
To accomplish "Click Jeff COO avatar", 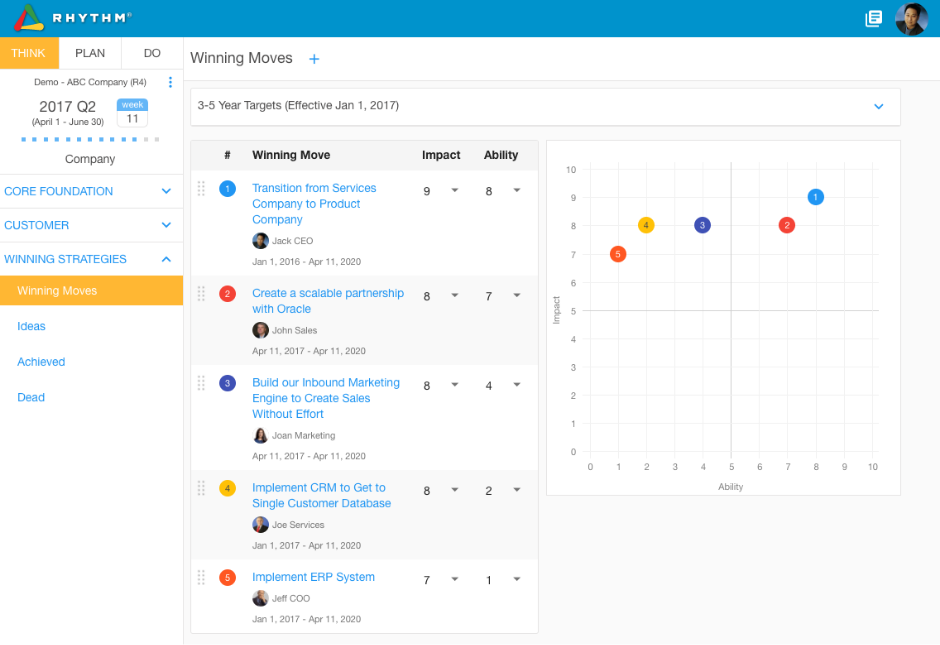I will (x=260, y=599).
